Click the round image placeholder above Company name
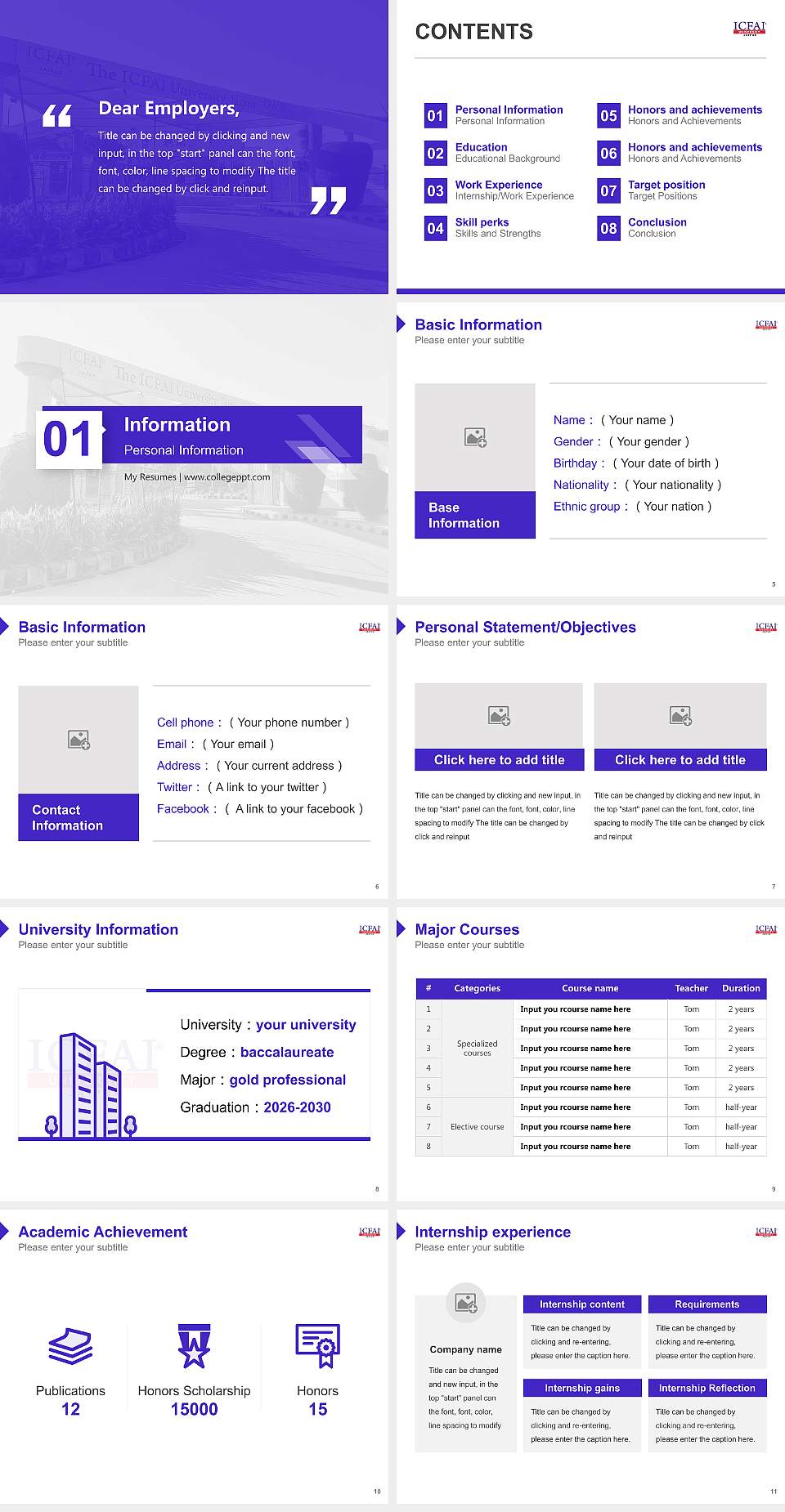Screen dimensions: 785x1512 (466, 1303)
